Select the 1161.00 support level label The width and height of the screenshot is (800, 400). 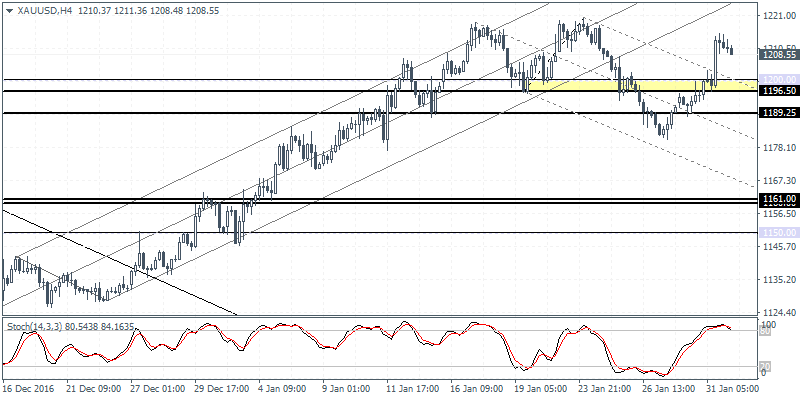click(777, 200)
